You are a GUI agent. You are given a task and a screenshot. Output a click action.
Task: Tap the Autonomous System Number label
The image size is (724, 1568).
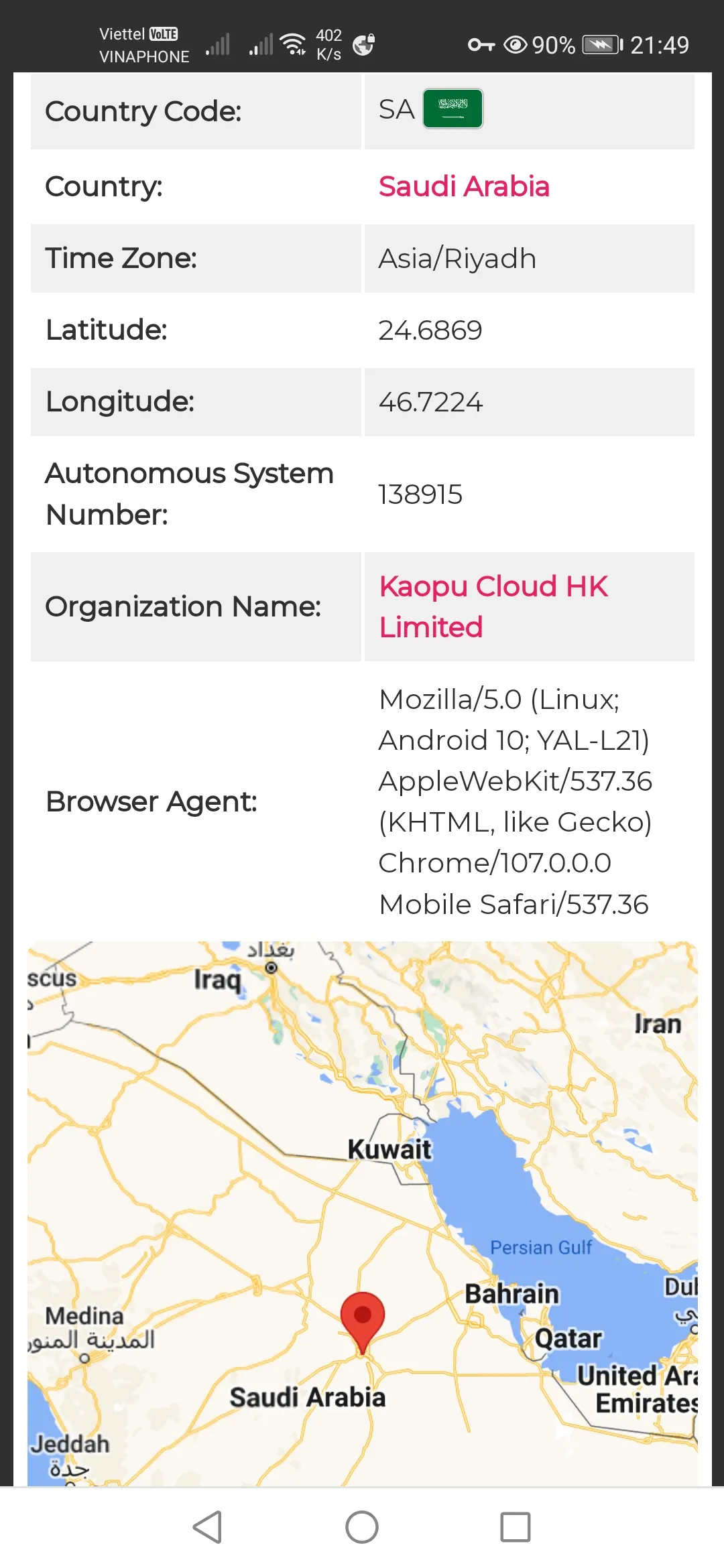189,494
